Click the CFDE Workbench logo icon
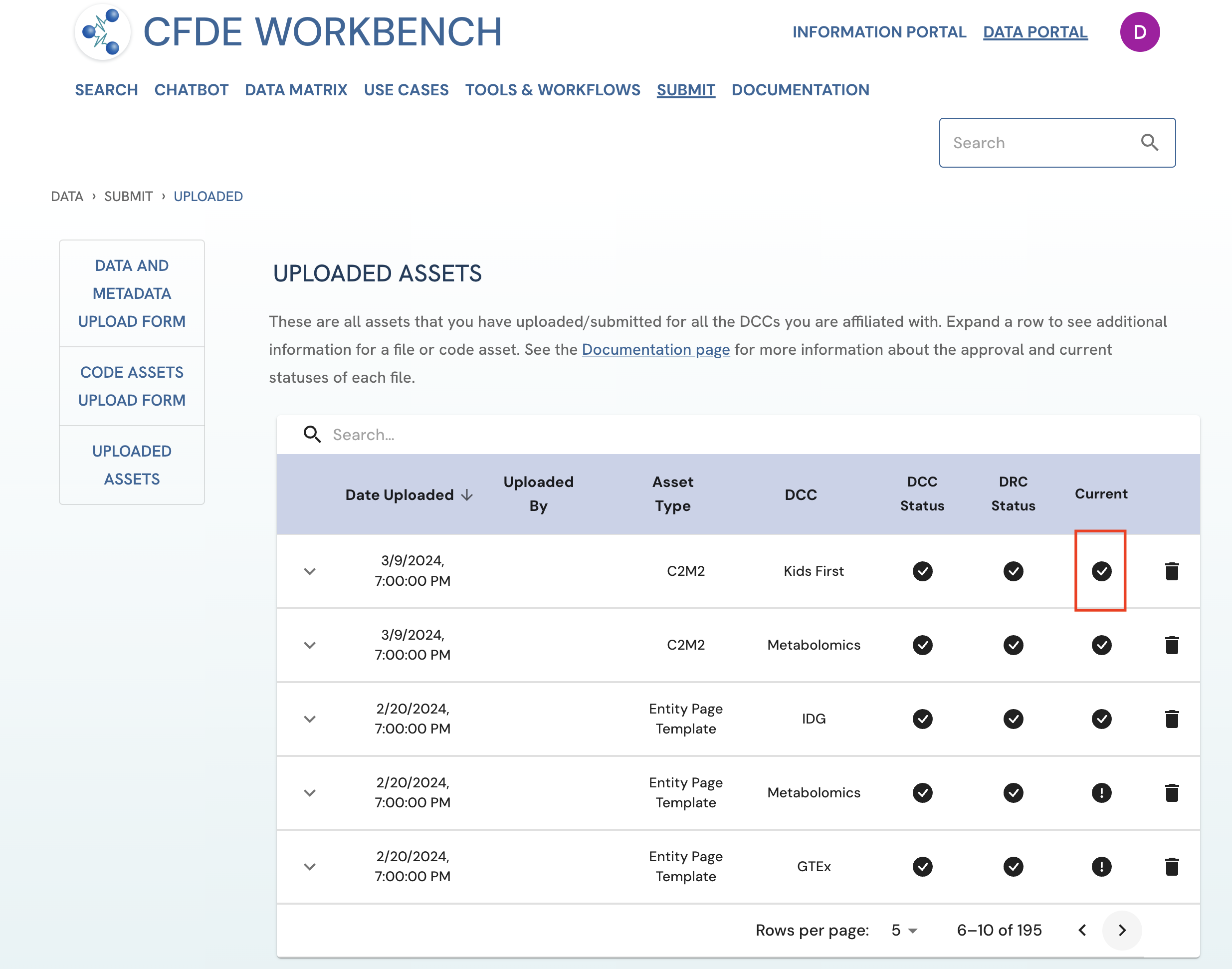Screen dimensions: 1232x969 (103, 32)
